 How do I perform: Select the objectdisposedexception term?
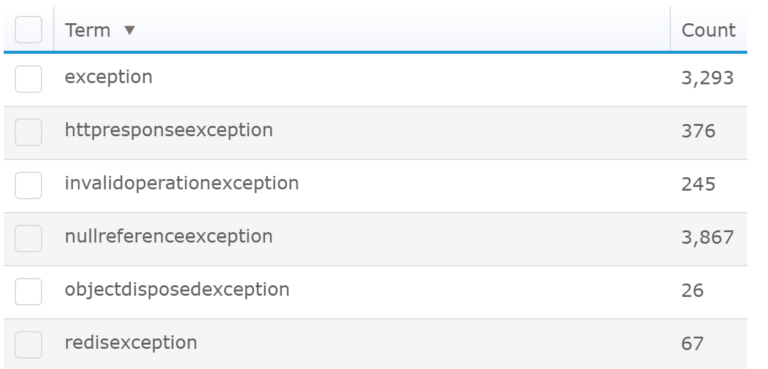point(177,290)
